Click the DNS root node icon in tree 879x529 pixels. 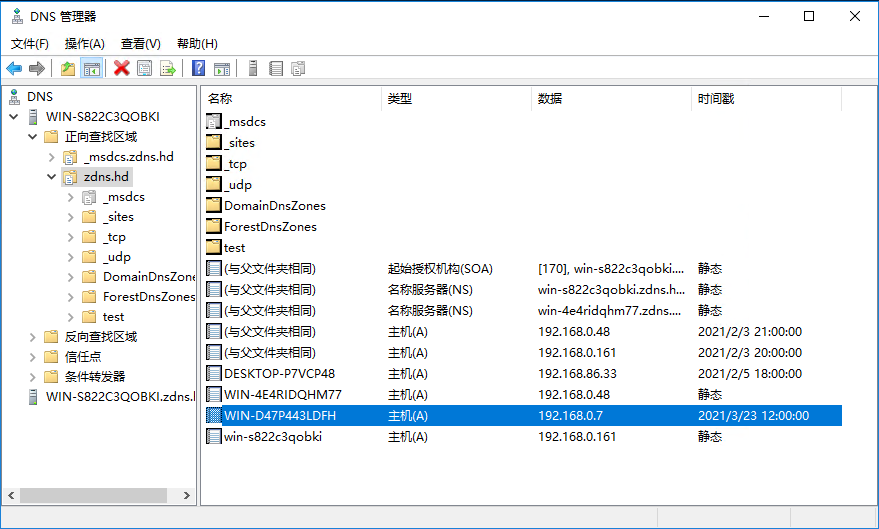pyautogui.click(x=15, y=97)
